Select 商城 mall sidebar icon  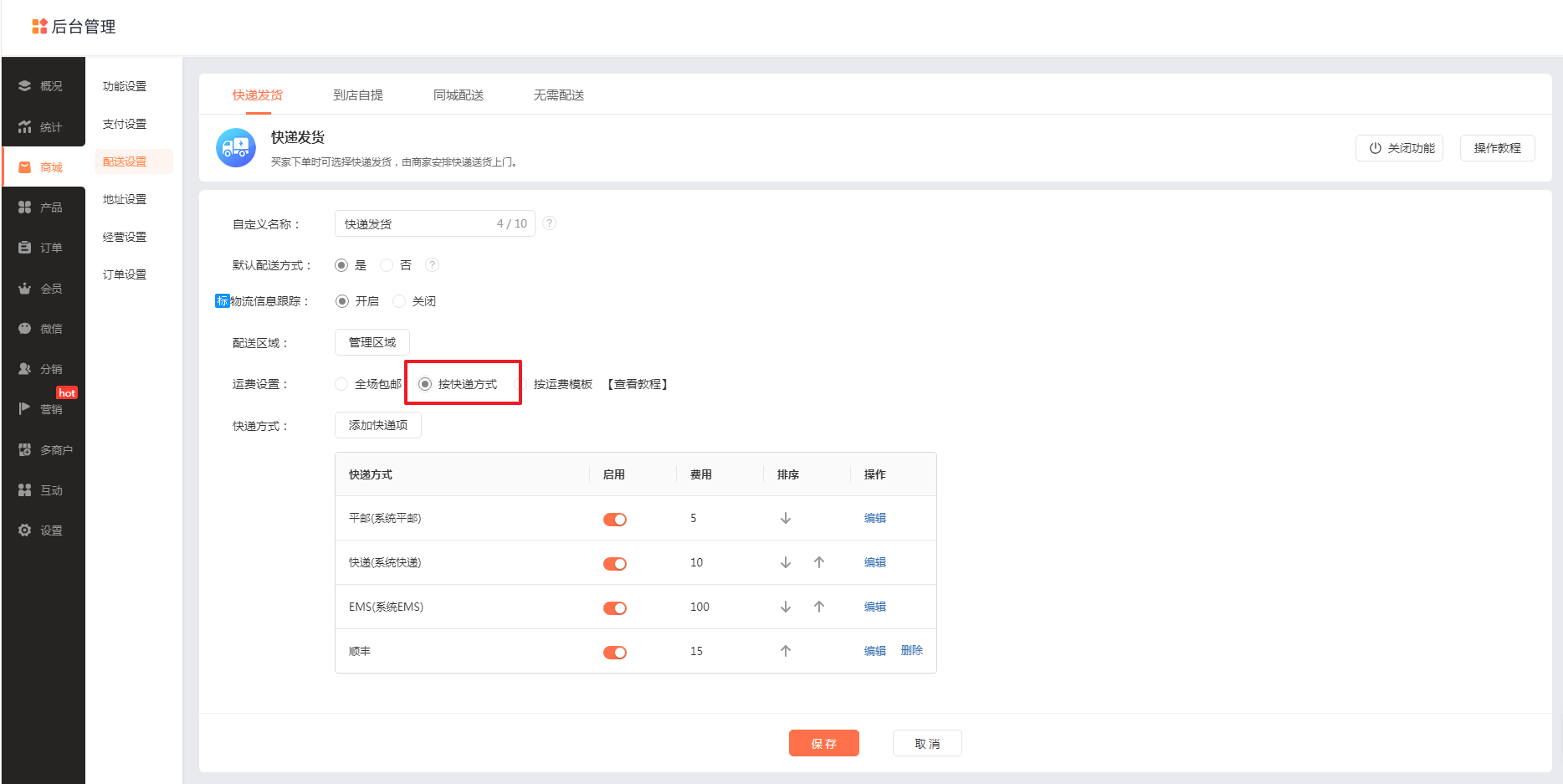[24, 167]
